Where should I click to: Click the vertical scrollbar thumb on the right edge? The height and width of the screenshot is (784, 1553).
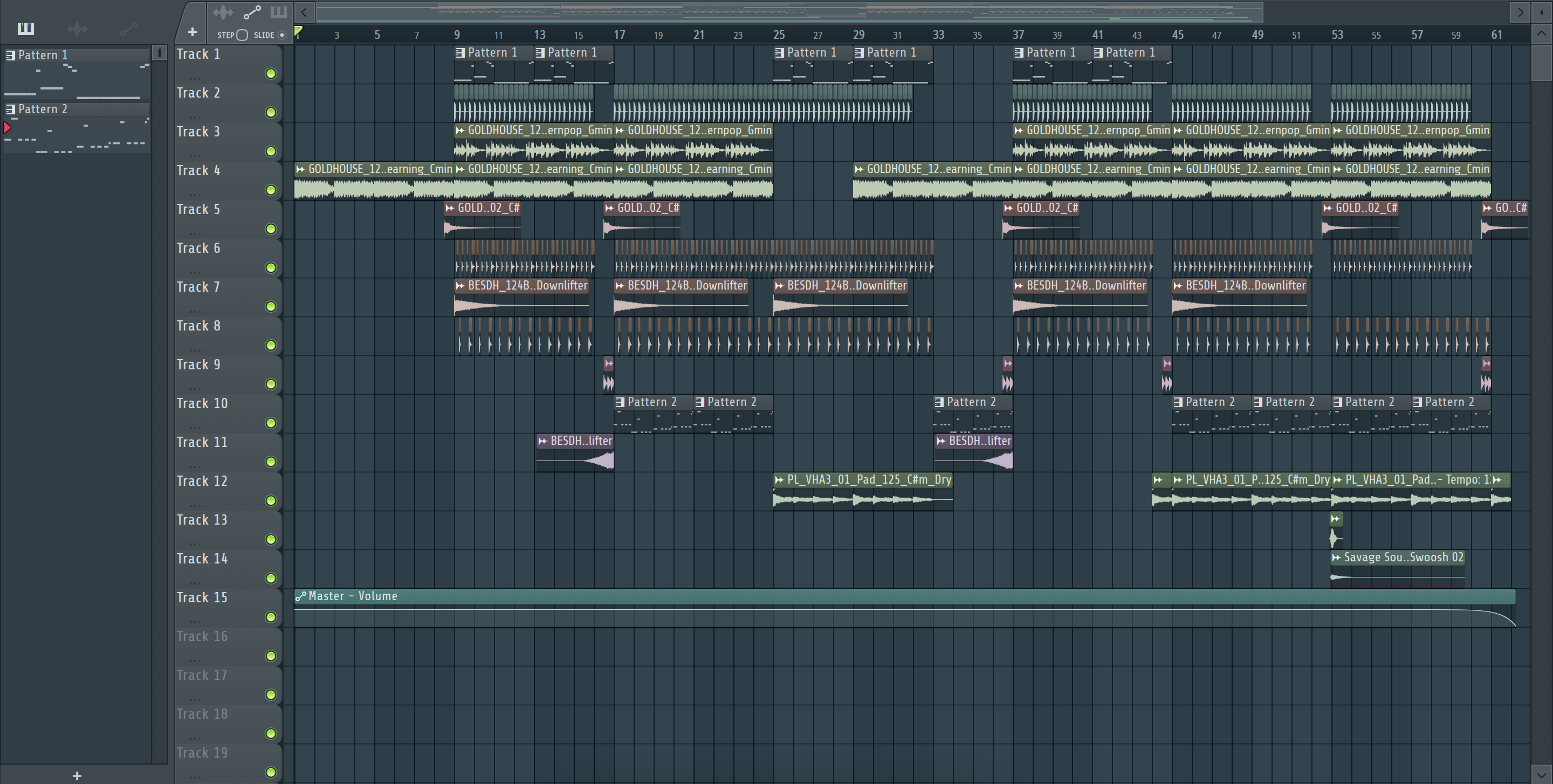pyautogui.click(x=1542, y=62)
